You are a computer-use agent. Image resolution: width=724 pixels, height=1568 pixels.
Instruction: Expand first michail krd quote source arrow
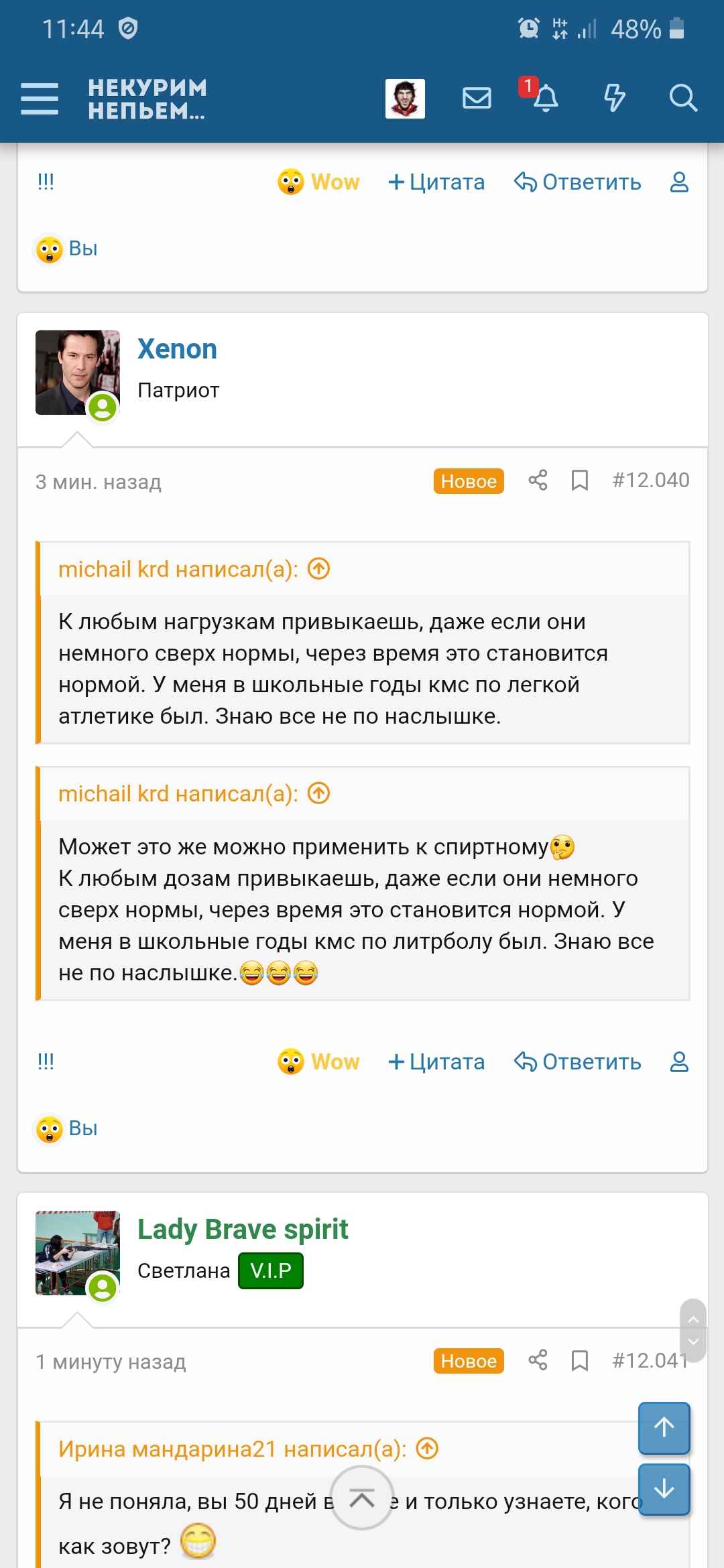click(319, 569)
